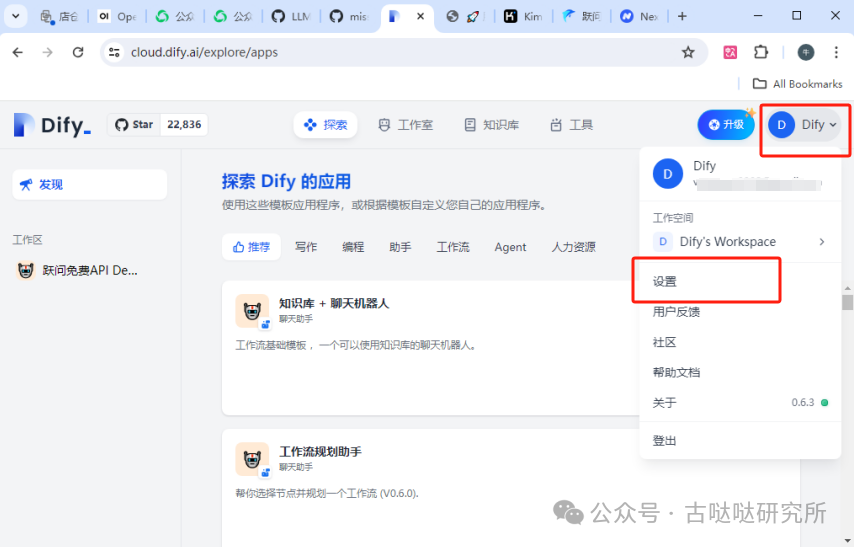Switch to the first GitHub LLM tab
The image size is (854, 547).
tap(291, 16)
